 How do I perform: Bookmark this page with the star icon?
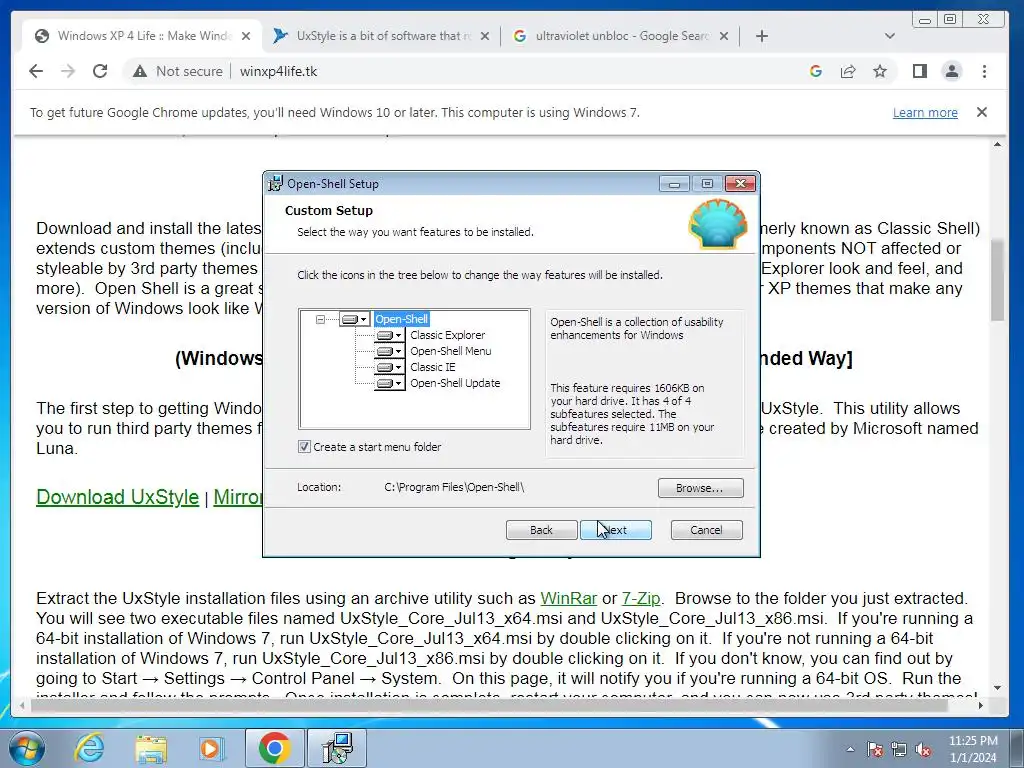[x=880, y=71]
